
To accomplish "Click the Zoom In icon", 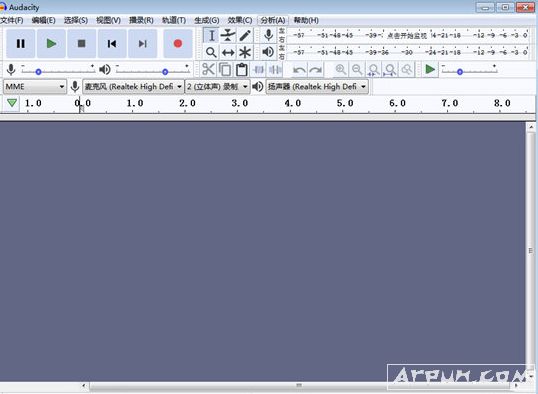I will (x=340, y=70).
